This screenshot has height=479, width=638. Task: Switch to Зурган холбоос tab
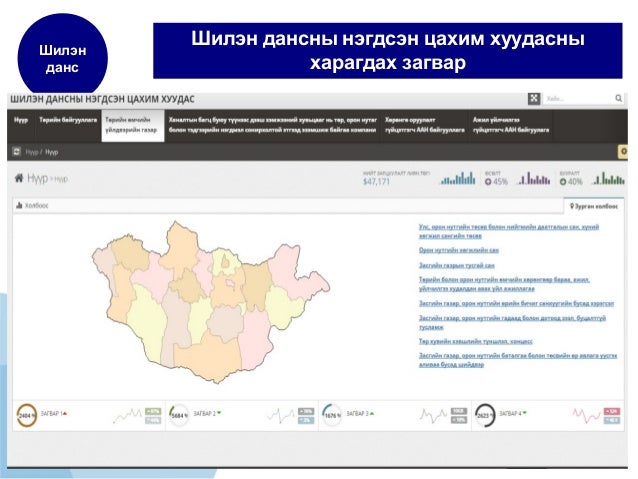[594, 206]
